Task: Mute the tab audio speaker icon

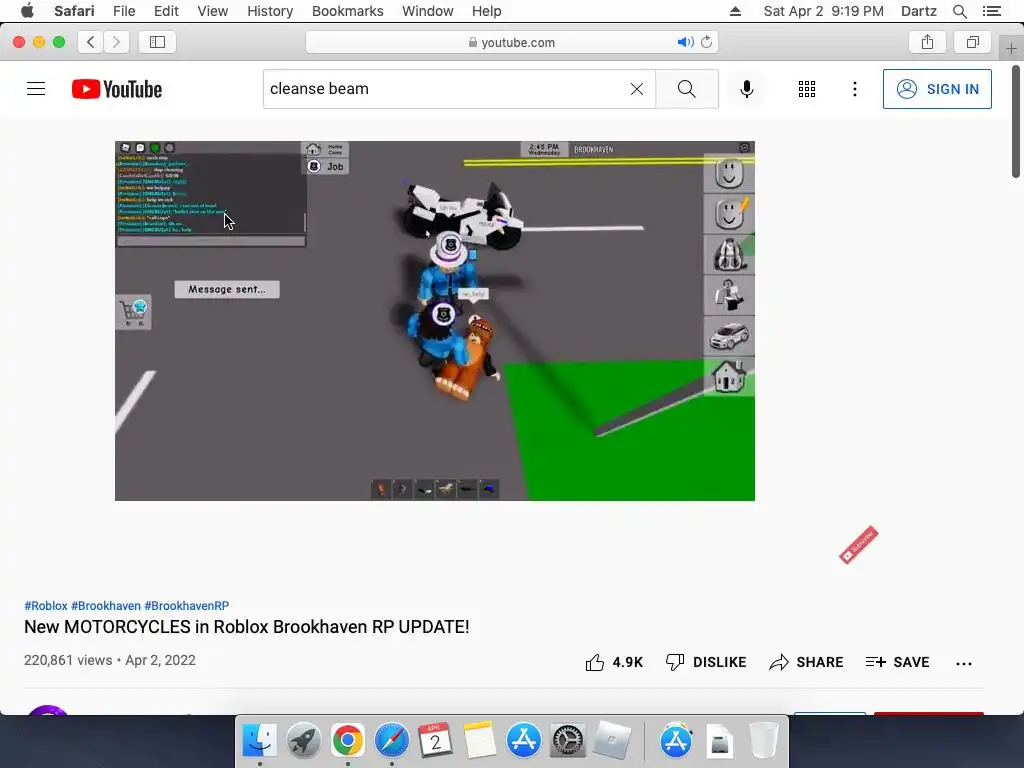Action: (685, 42)
